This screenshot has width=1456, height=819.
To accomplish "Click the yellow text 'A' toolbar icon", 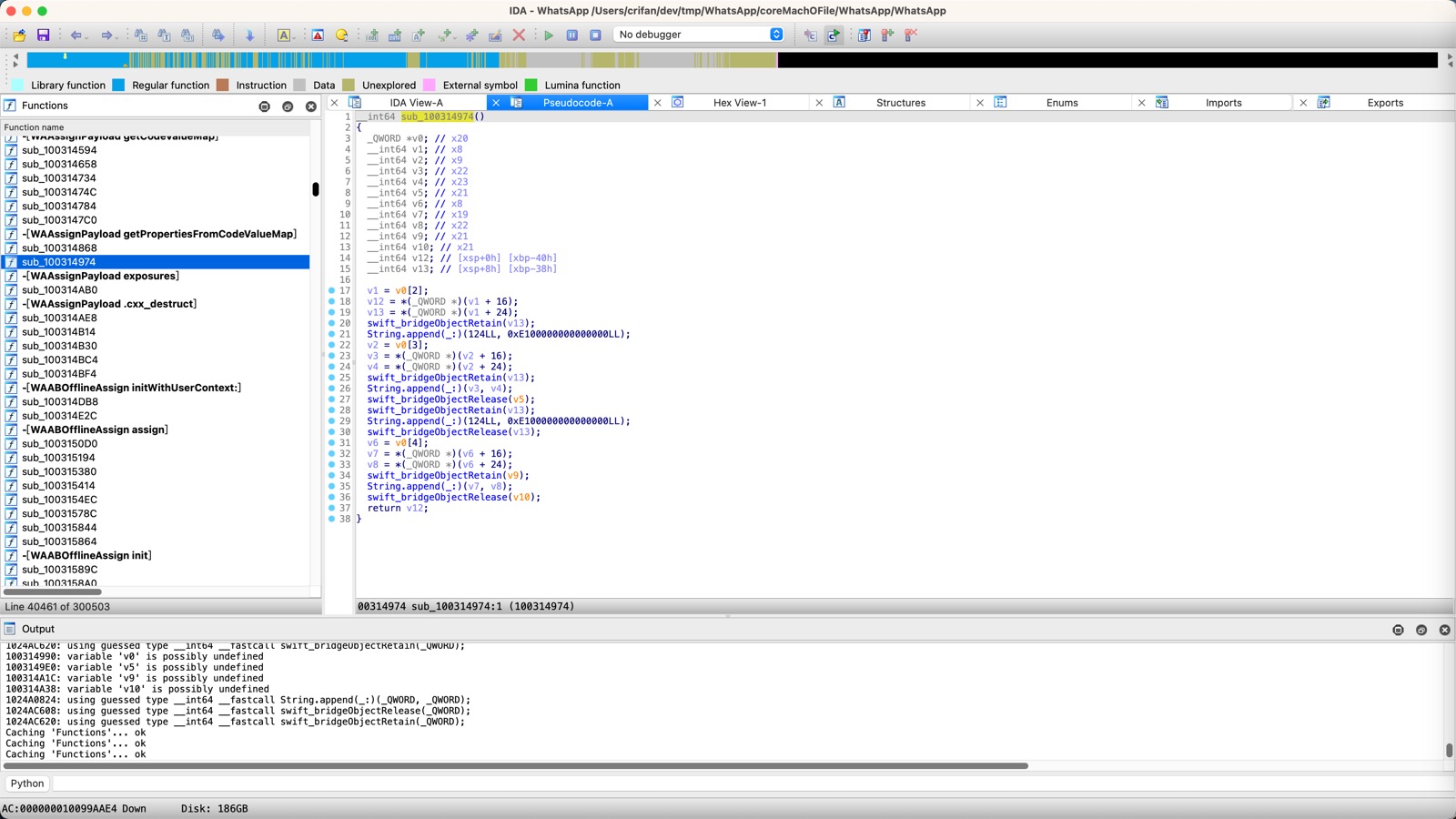I will click(284, 35).
